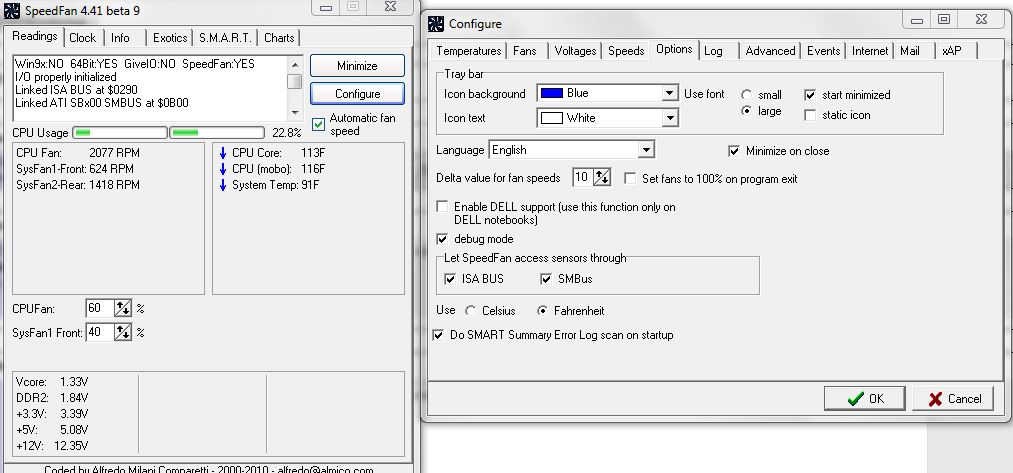Click the CPUFan percentage spinner arrows
This screenshot has width=1013, height=473.
coord(123,308)
